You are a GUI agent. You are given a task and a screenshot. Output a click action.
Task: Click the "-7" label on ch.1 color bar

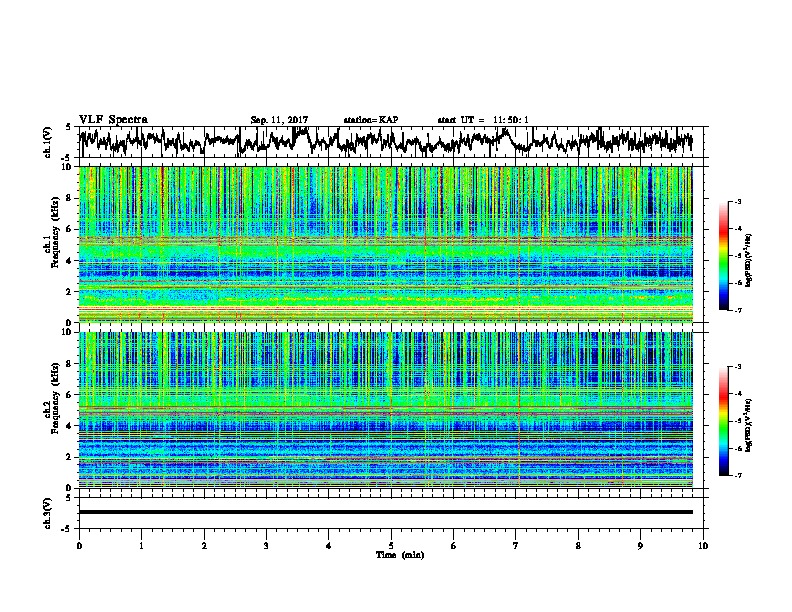738,310
